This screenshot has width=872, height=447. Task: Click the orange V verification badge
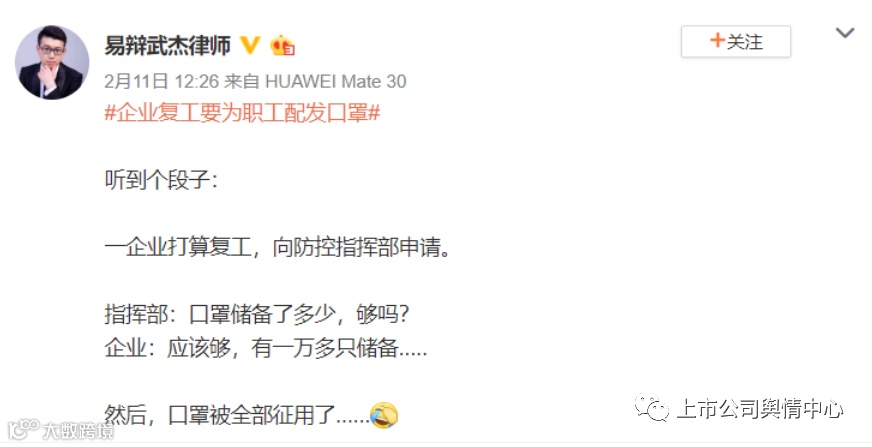point(250,45)
